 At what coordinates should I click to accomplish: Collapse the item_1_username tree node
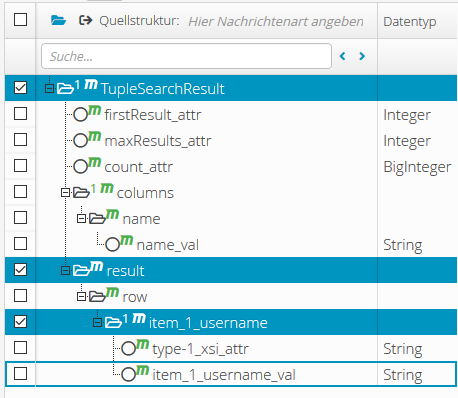pos(97,323)
